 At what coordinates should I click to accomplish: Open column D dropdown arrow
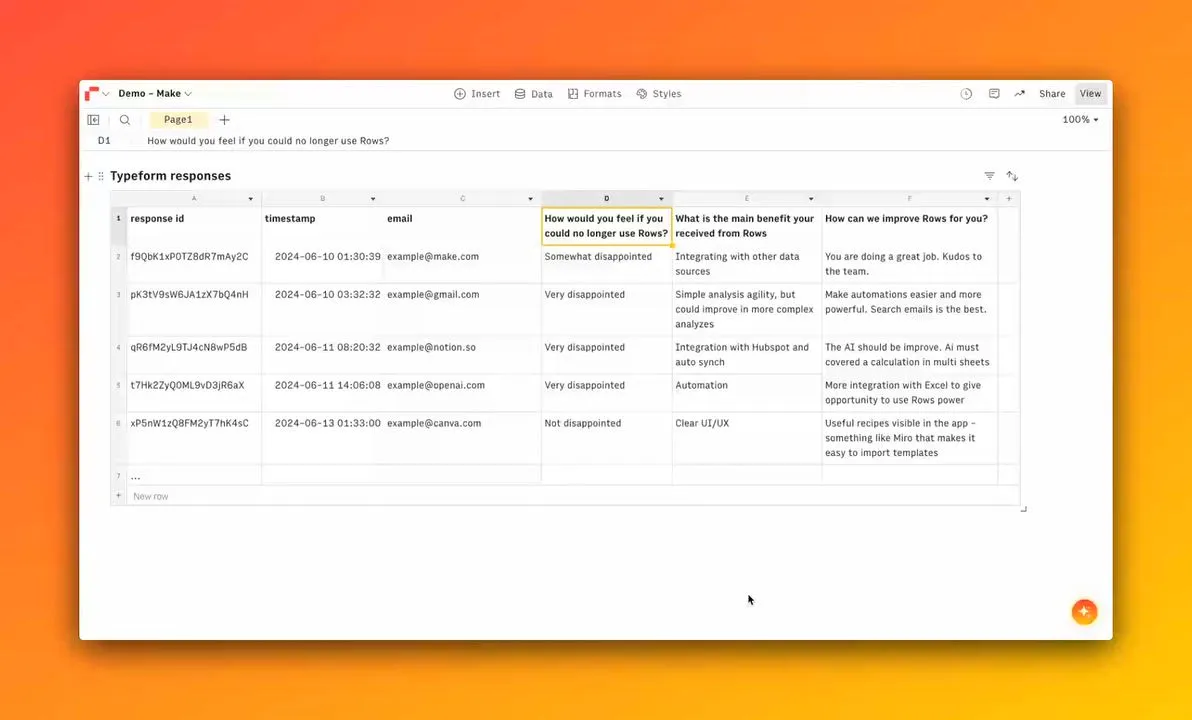click(x=661, y=199)
